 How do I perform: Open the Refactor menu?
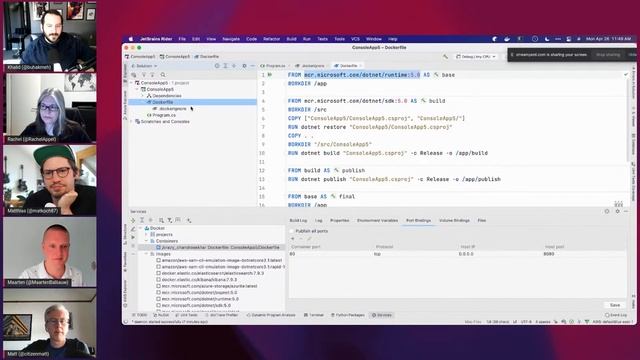click(x=271, y=39)
